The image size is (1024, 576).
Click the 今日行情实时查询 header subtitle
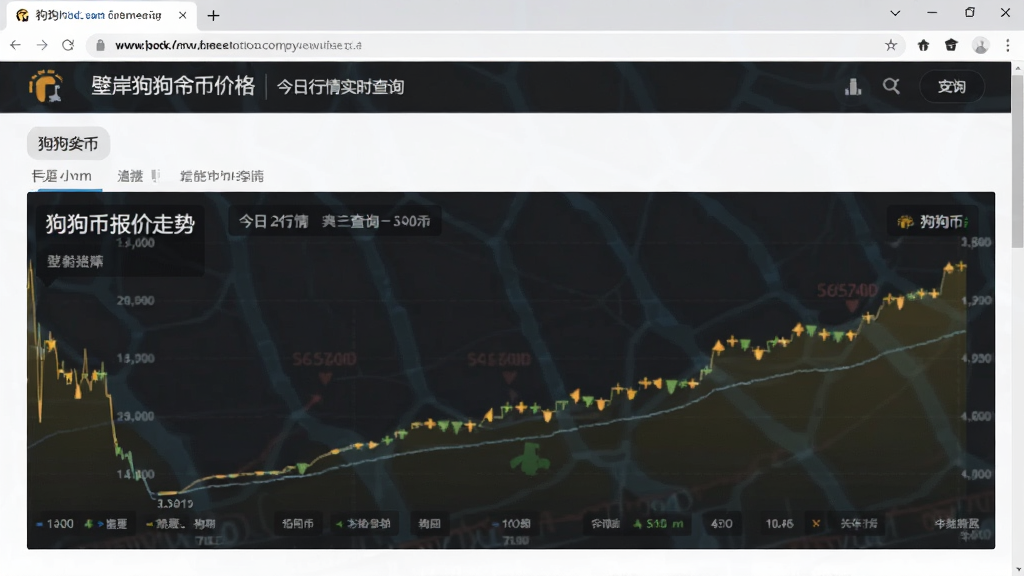click(x=340, y=87)
